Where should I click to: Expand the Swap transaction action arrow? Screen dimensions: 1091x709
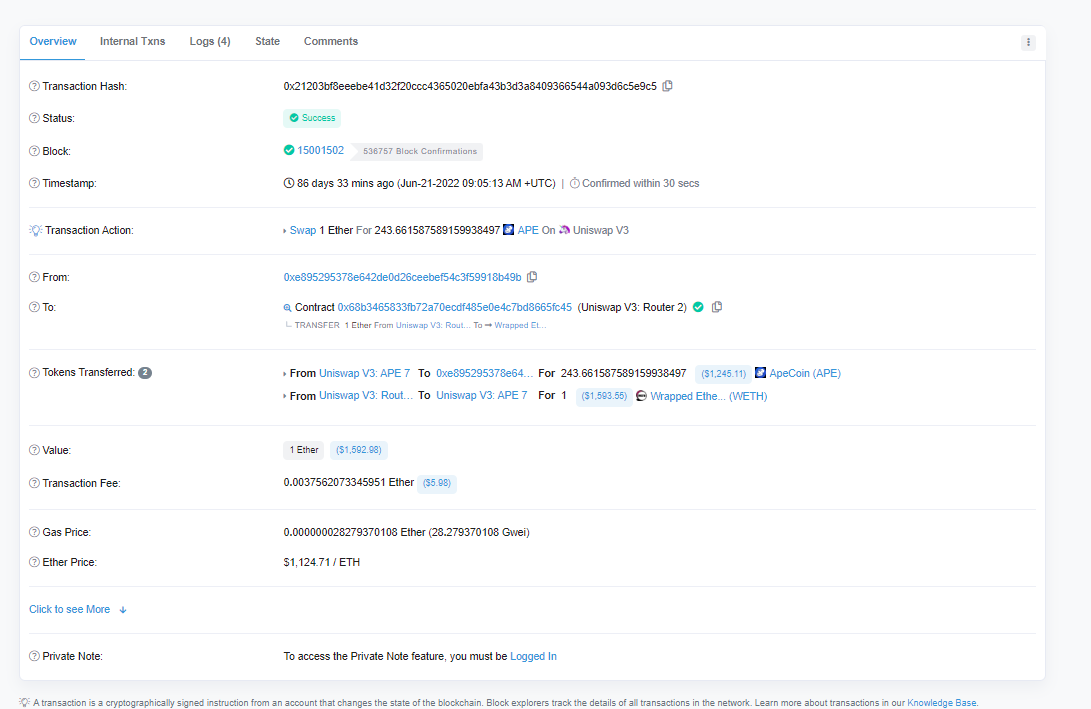(285, 231)
